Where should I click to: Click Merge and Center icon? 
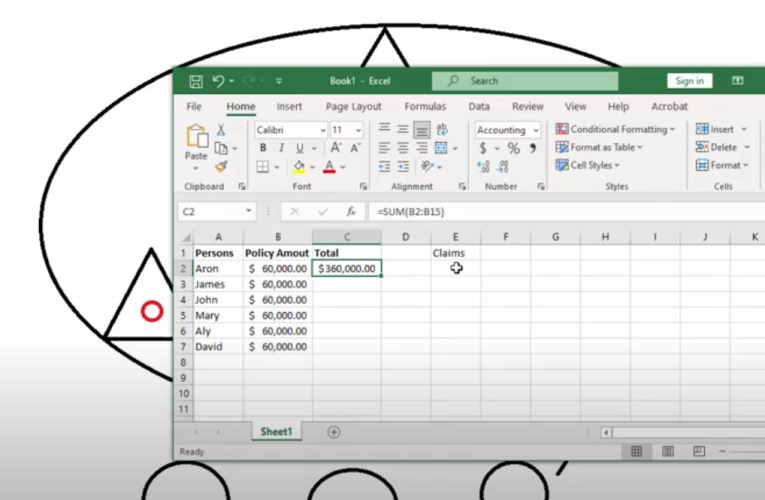[441, 148]
